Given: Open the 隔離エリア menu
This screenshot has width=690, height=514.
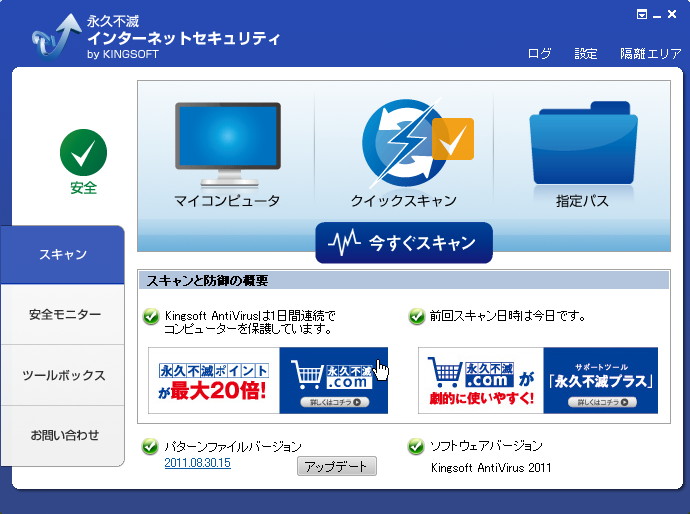Looking at the screenshot, I should (x=650, y=54).
